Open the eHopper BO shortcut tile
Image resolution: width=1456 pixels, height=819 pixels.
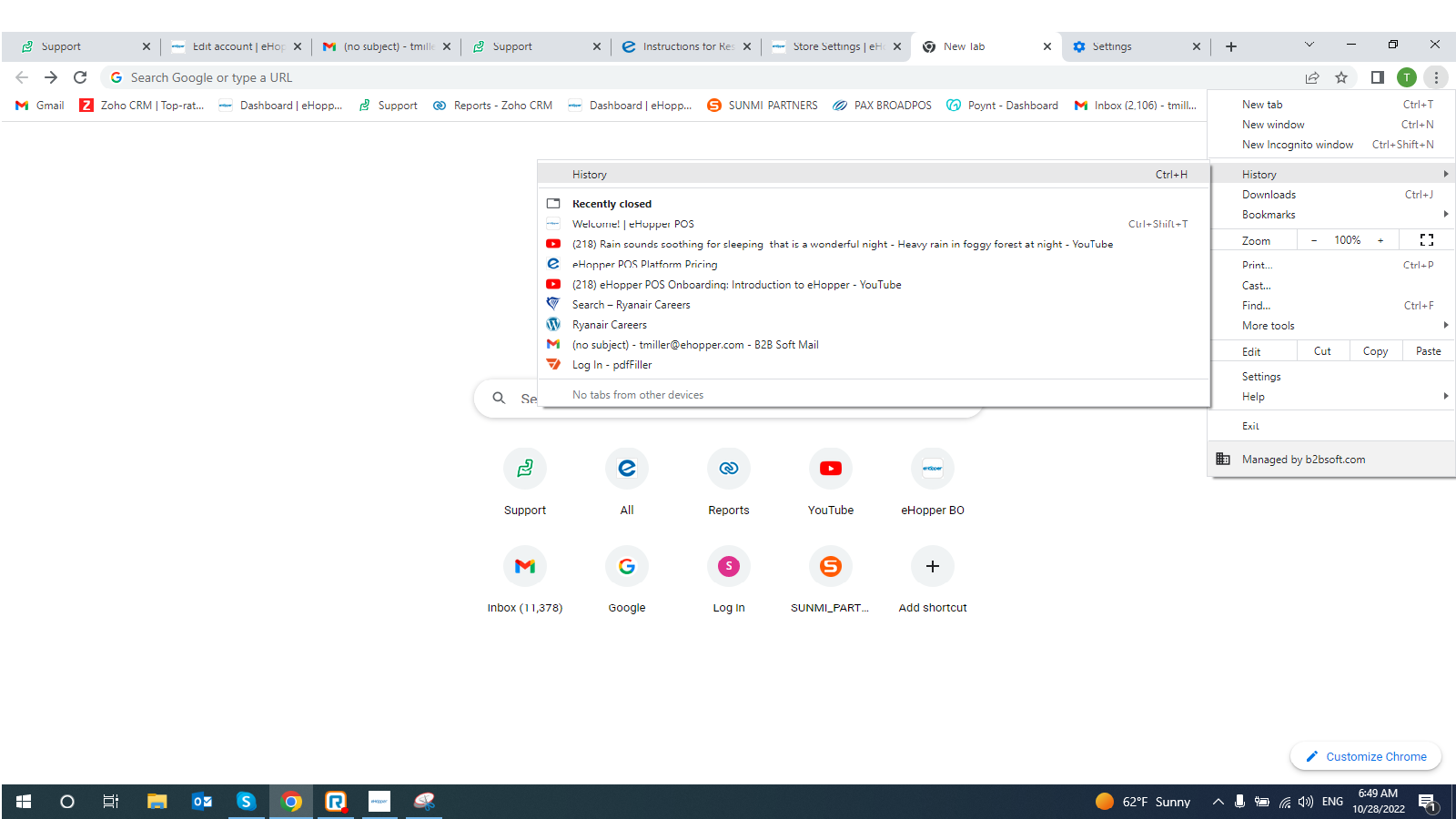point(933,482)
